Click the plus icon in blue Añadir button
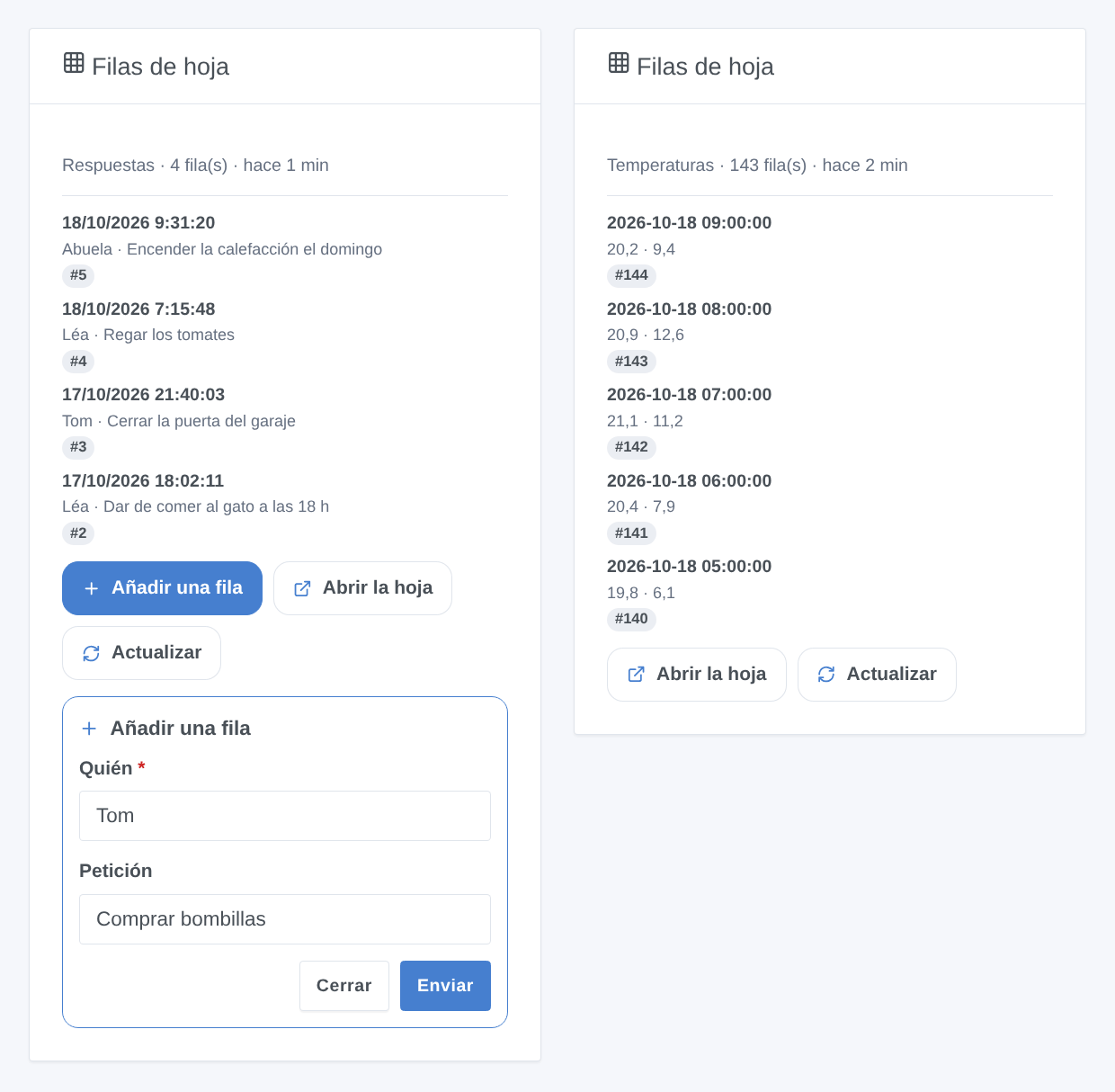The width and height of the screenshot is (1115, 1092). tap(91, 588)
